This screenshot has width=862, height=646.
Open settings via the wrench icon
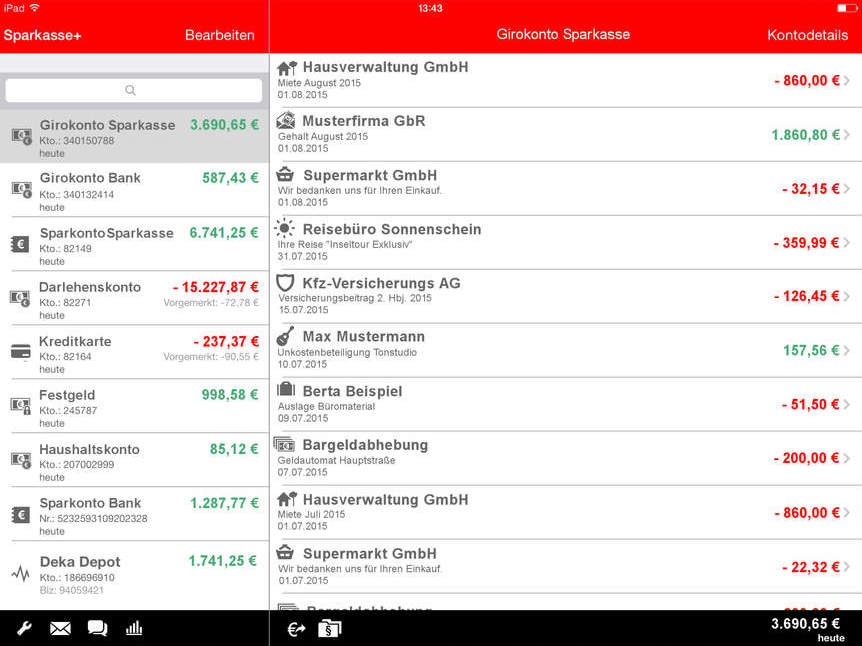(x=24, y=628)
